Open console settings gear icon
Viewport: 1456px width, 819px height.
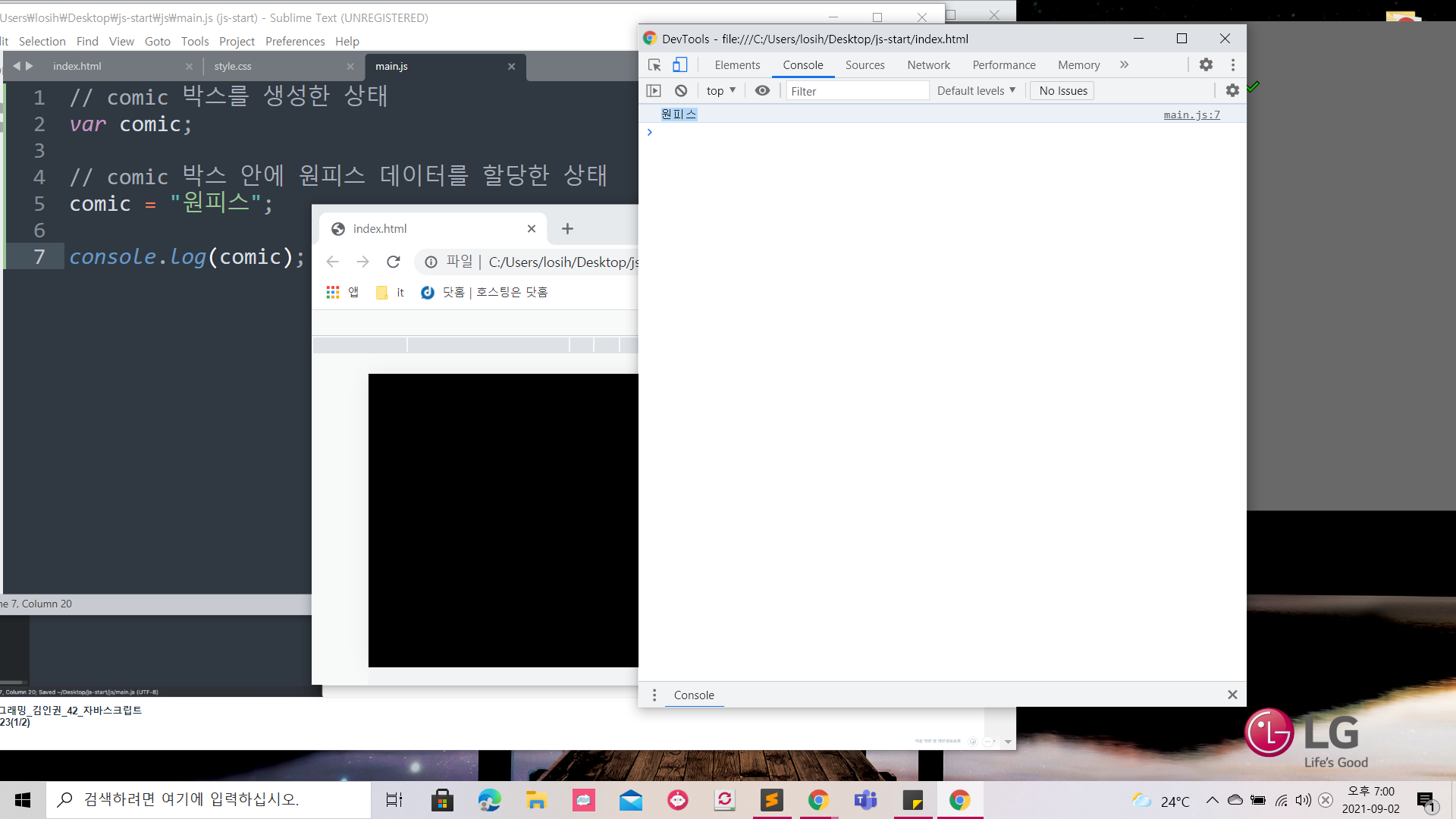pos(1232,91)
